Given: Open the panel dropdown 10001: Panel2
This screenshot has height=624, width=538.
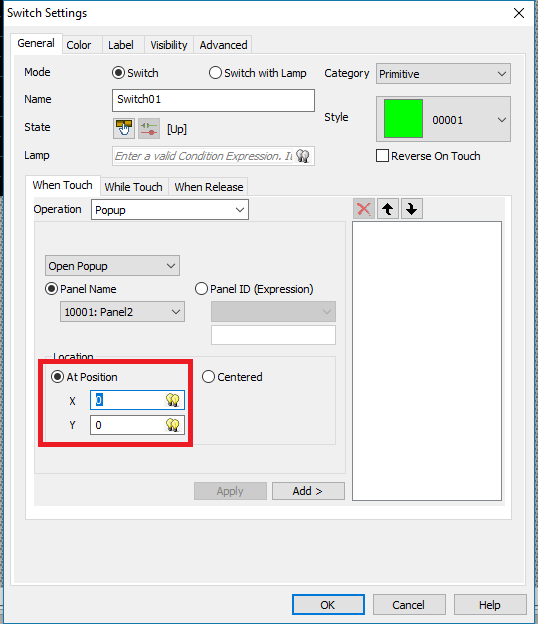Looking at the screenshot, I should [123, 312].
